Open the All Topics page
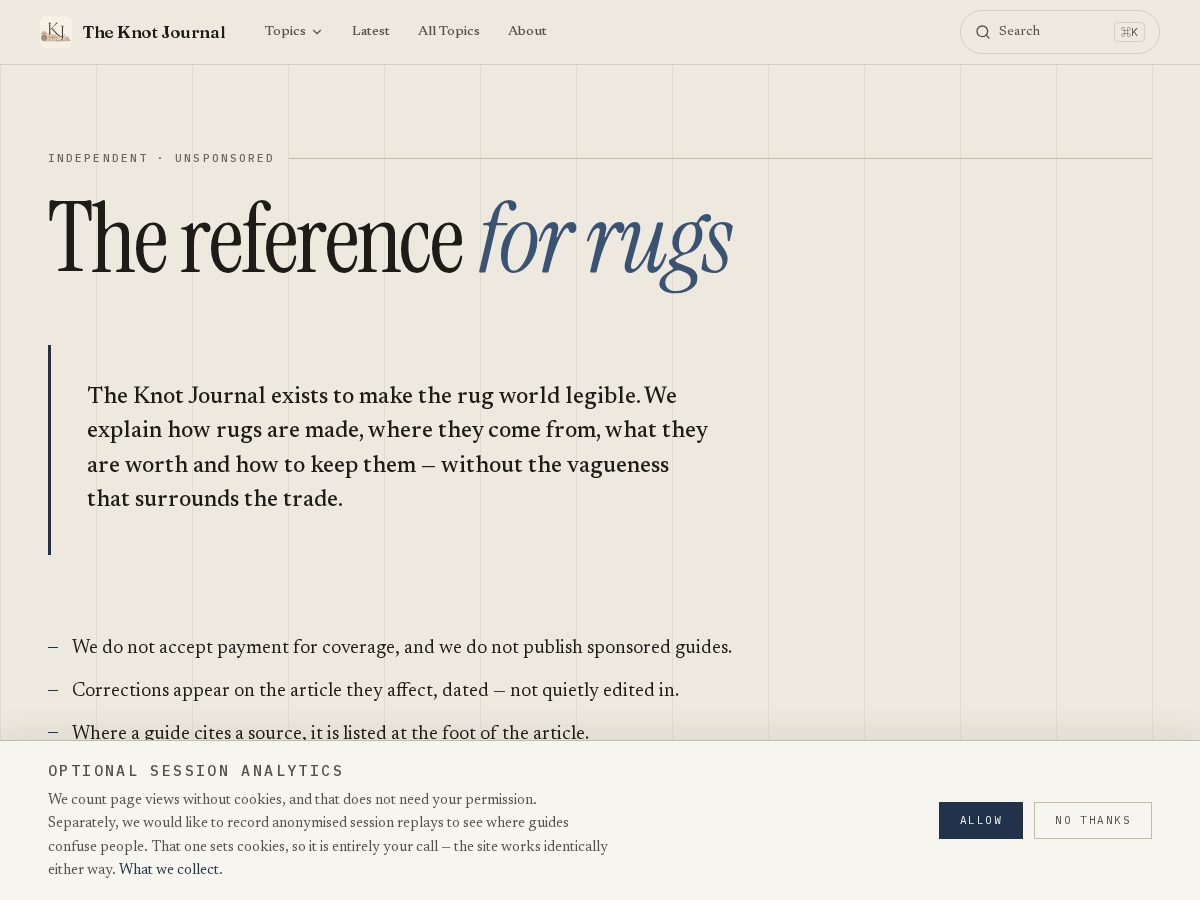 [x=449, y=31]
